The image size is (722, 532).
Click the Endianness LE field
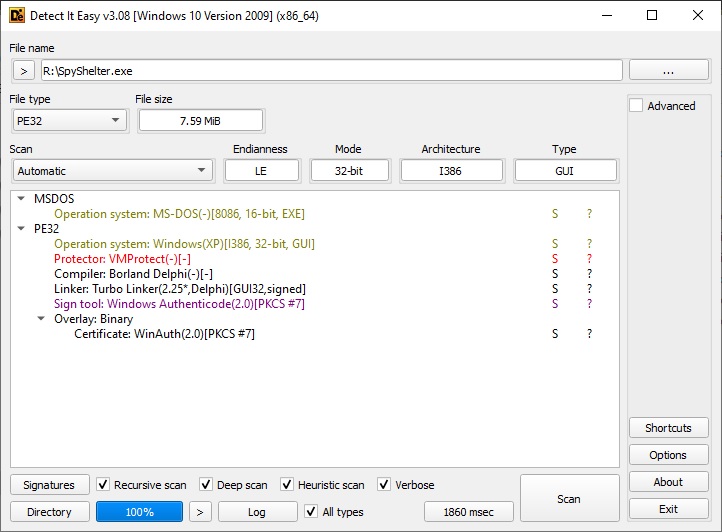[x=262, y=171]
